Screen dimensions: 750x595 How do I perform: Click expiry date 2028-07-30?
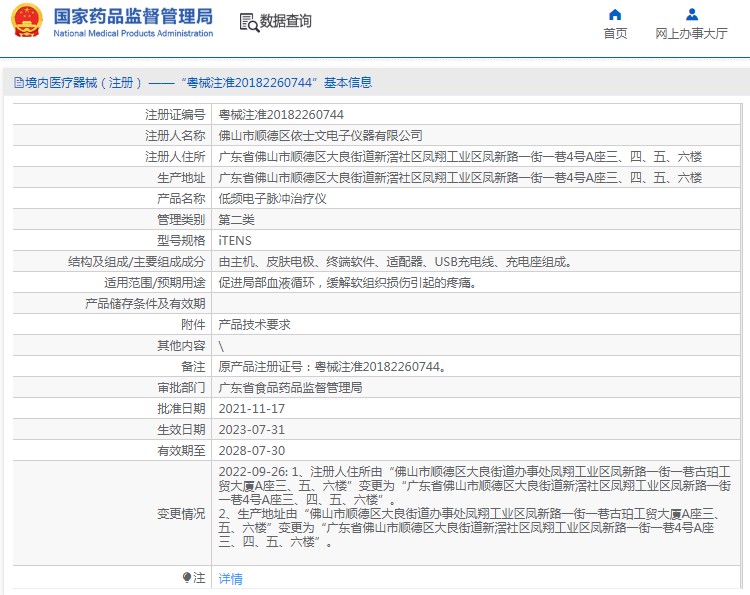click(x=251, y=451)
